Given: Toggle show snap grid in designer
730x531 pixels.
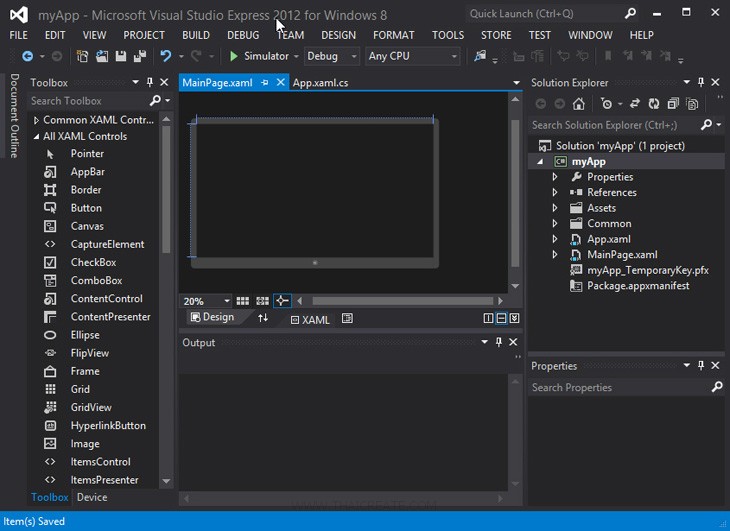Looking at the screenshot, I should point(243,301).
